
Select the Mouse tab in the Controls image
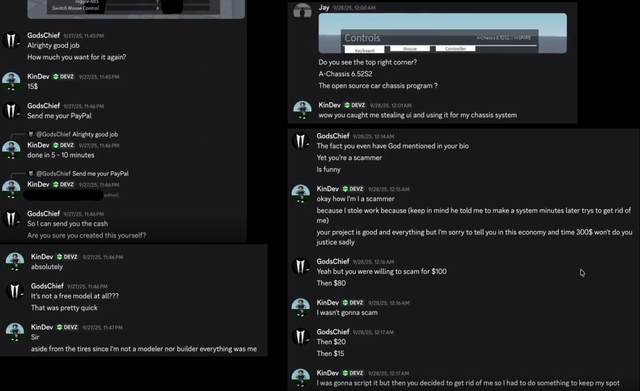click(x=410, y=49)
